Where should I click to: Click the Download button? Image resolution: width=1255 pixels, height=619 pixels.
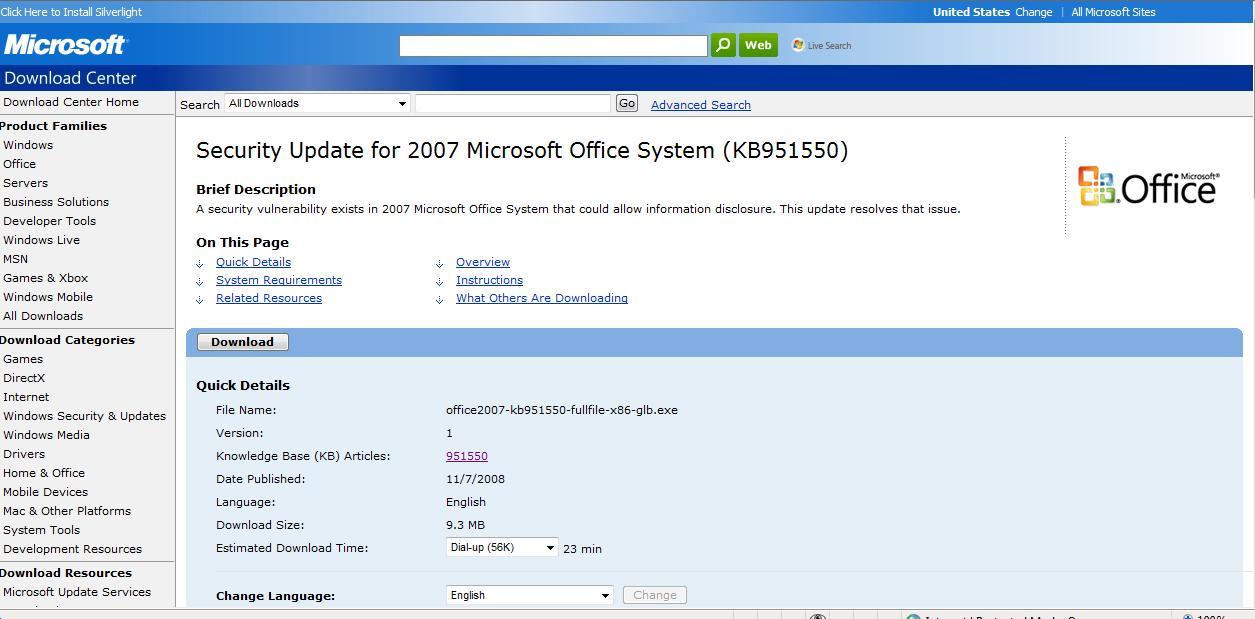click(243, 342)
